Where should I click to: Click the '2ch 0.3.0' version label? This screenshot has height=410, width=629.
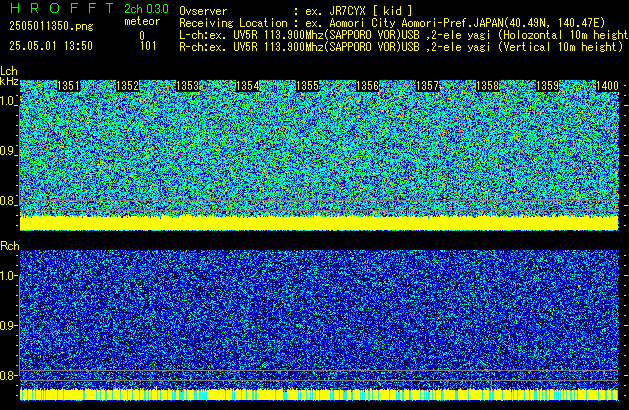tap(146, 9)
